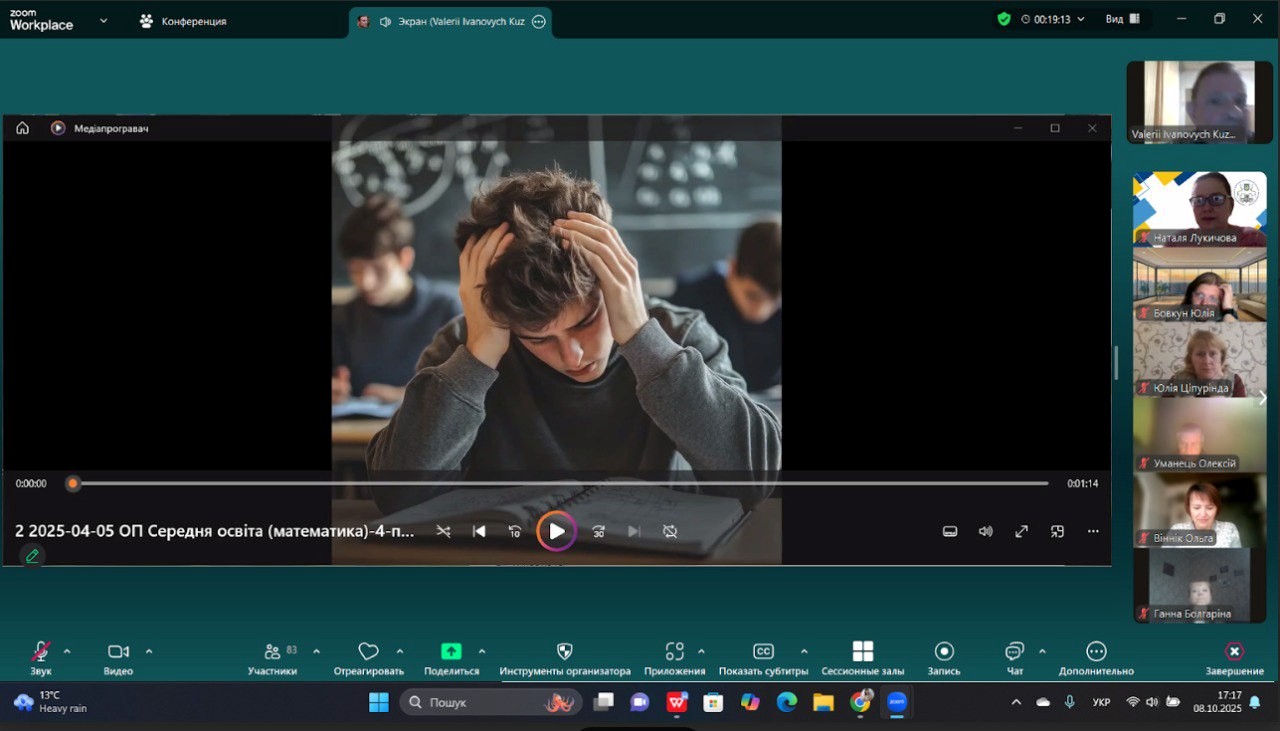Screen dimensions: 1280x731
Task: Jump to previous track icon
Action: [479, 531]
